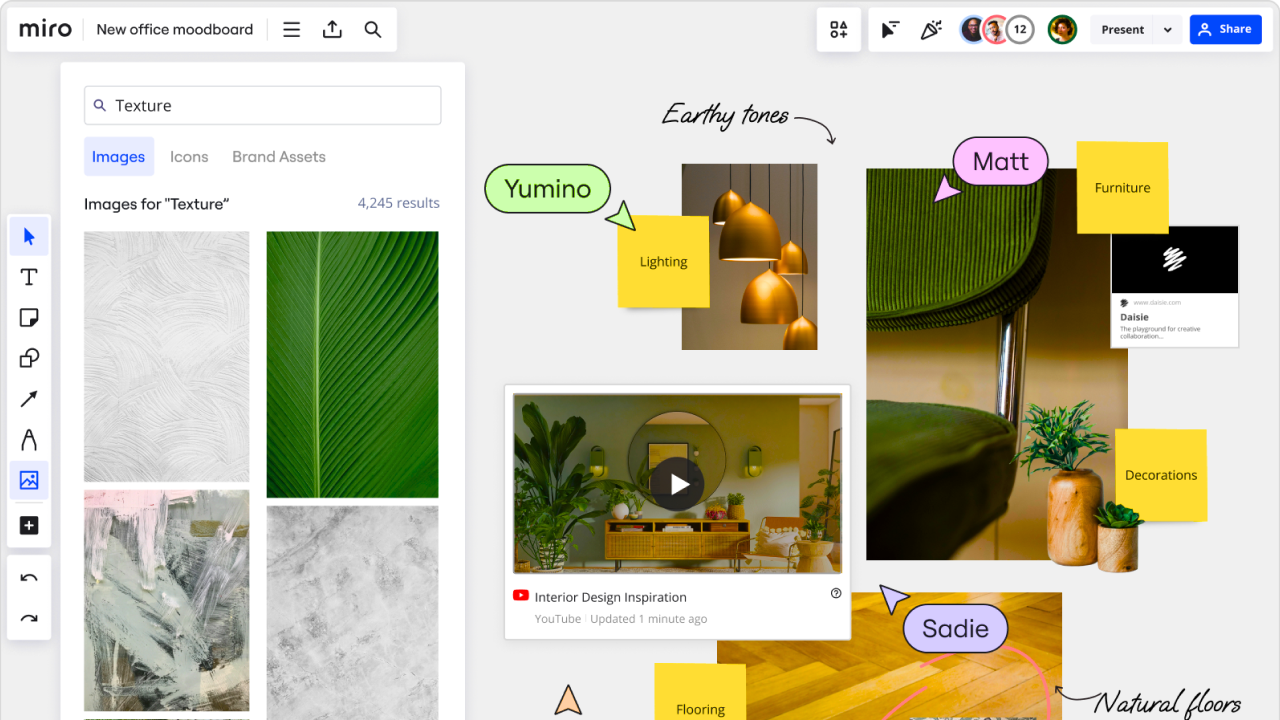Export the board using upload icon
The height and width of the screenshot is (720, 1280).
point(332,30)
